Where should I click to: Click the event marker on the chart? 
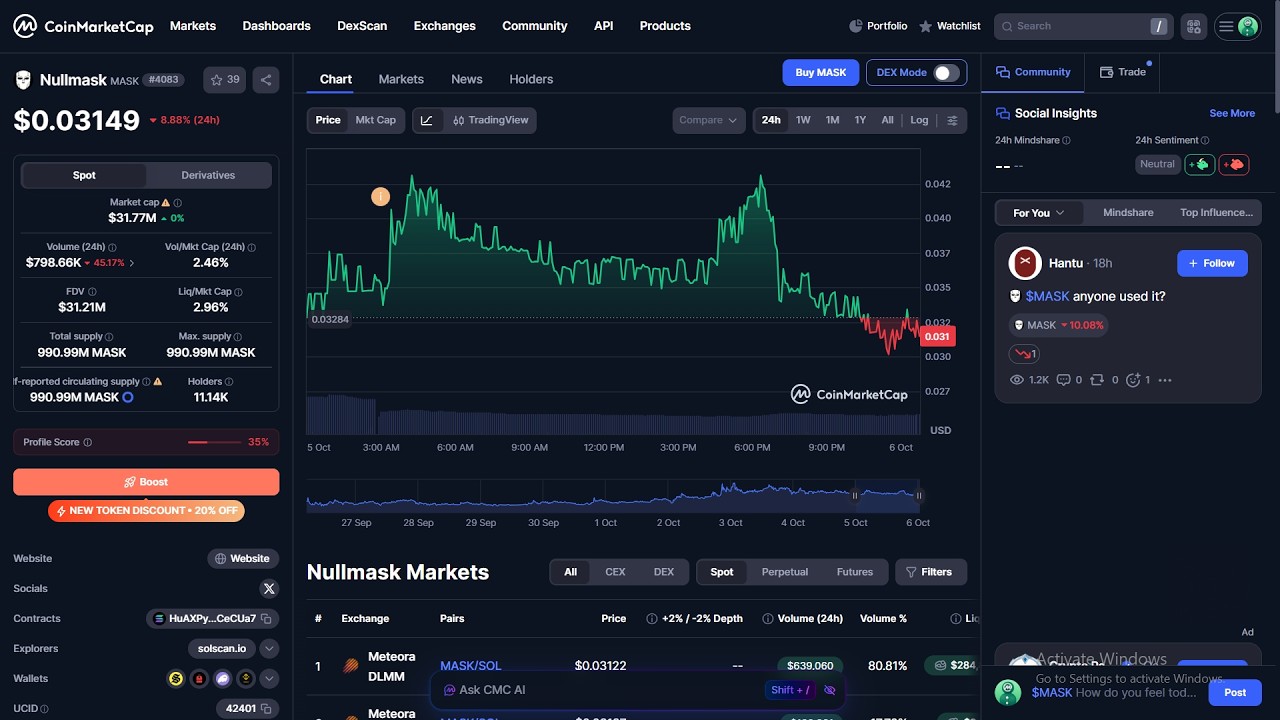tap(380, 197)
